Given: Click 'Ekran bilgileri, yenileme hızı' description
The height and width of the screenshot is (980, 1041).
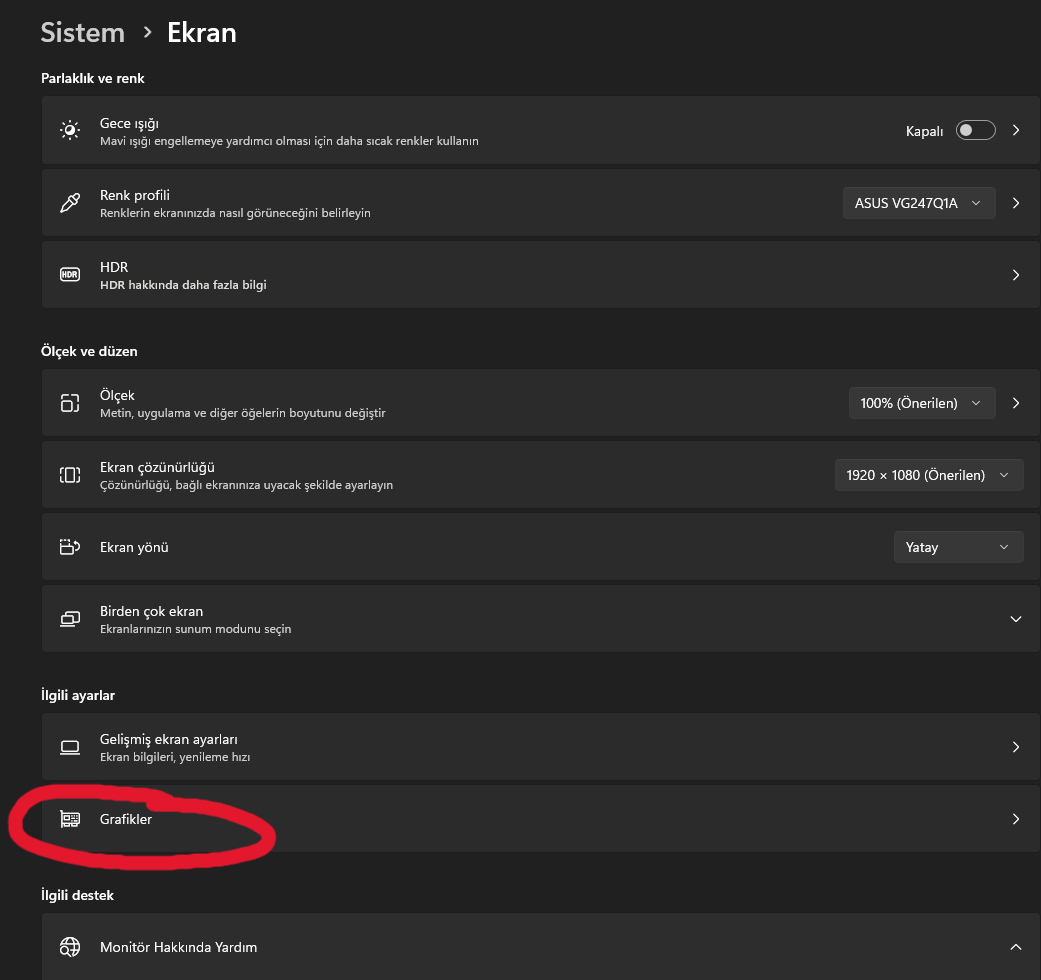Looking at the screenshot, I should (x=175, y=757).
